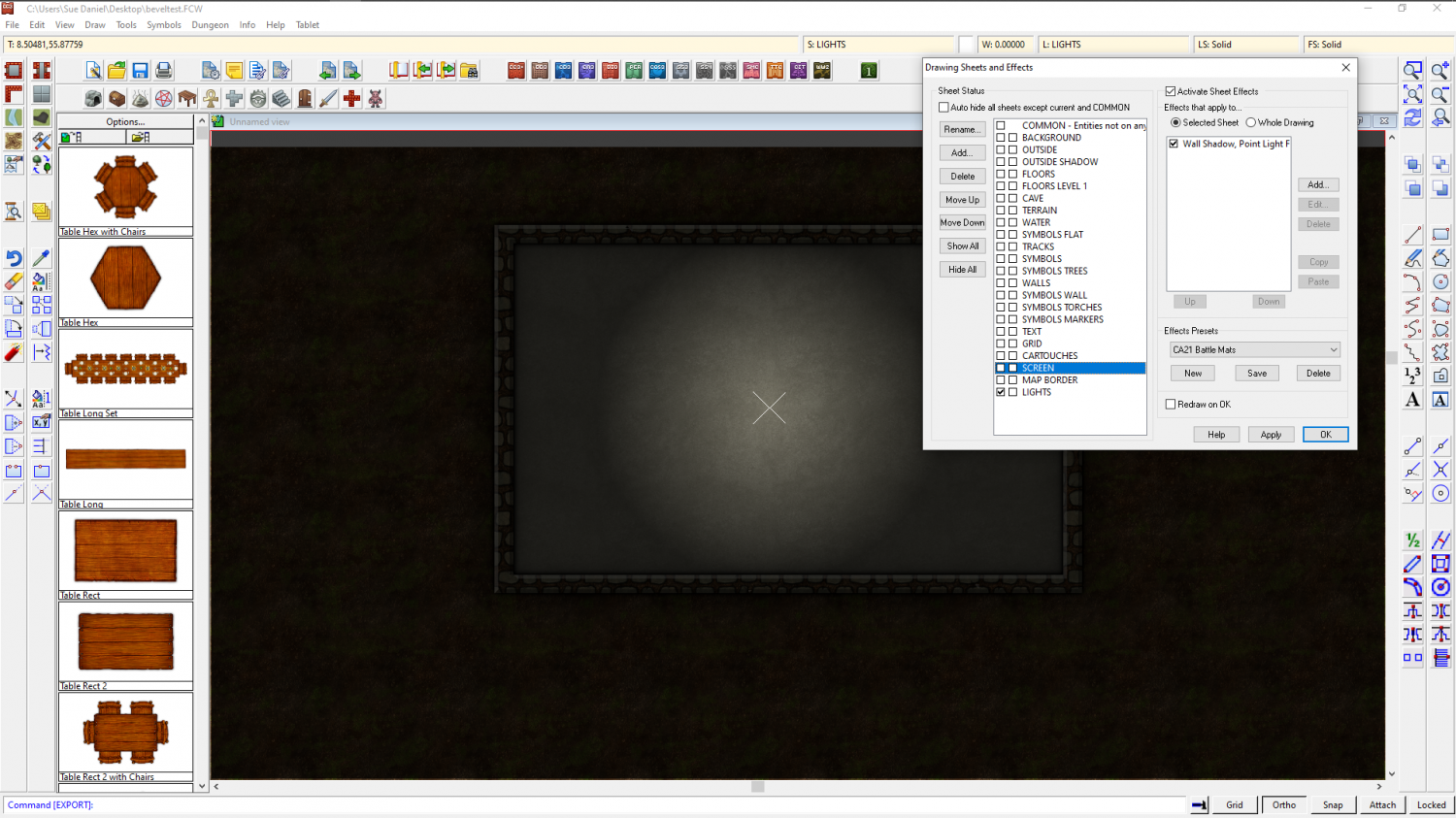
Task: Click the red cross symbol catalog icon
Action: point(351,98)
